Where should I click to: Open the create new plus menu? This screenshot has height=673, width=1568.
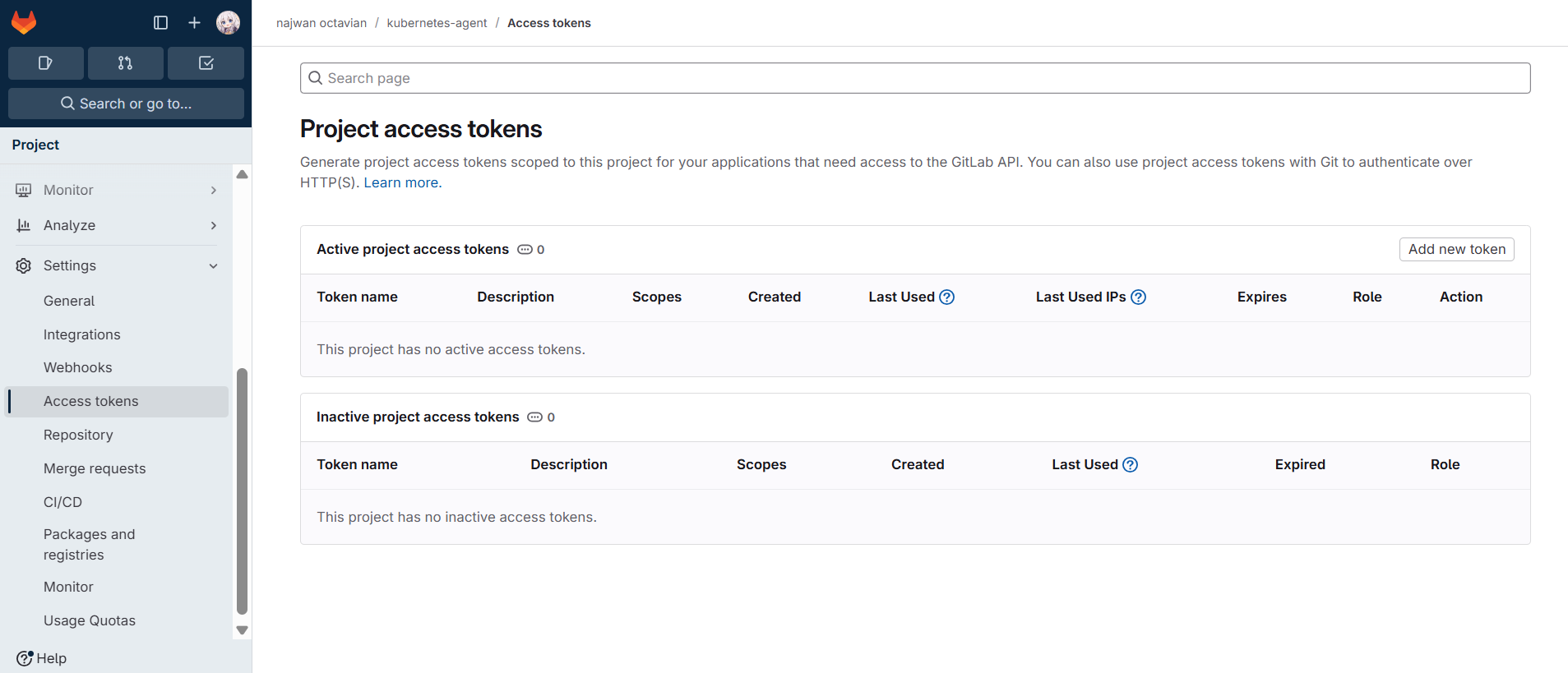[x=194, y=23]
